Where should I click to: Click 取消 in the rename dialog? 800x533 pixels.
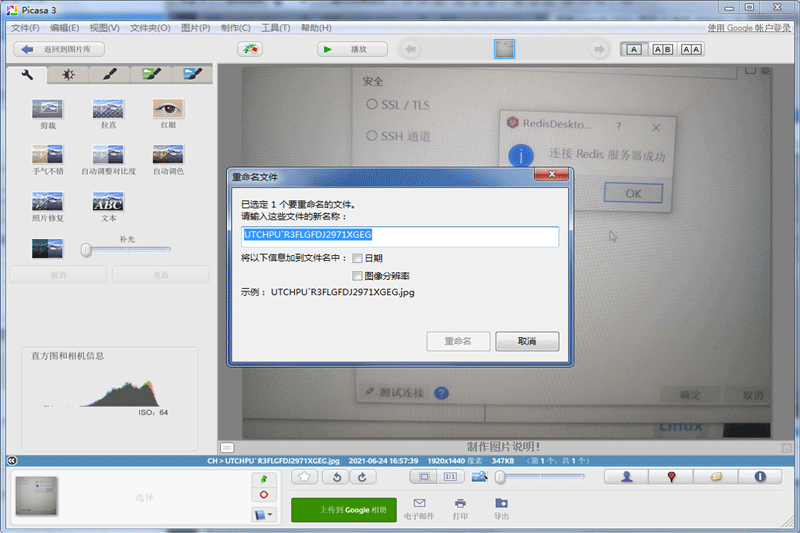(527, 341)
